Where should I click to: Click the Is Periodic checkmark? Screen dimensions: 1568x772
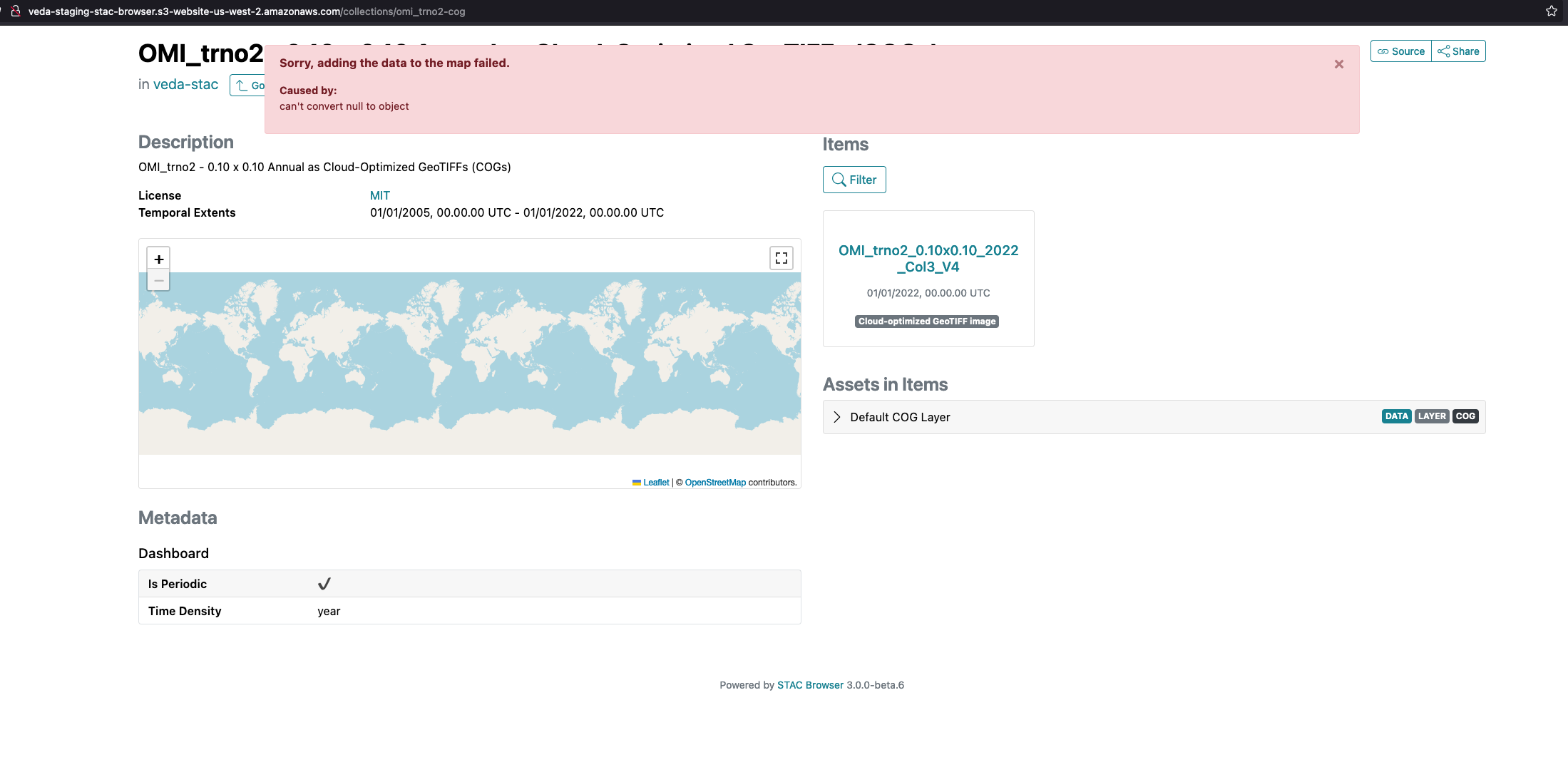[x=324, y=583]
